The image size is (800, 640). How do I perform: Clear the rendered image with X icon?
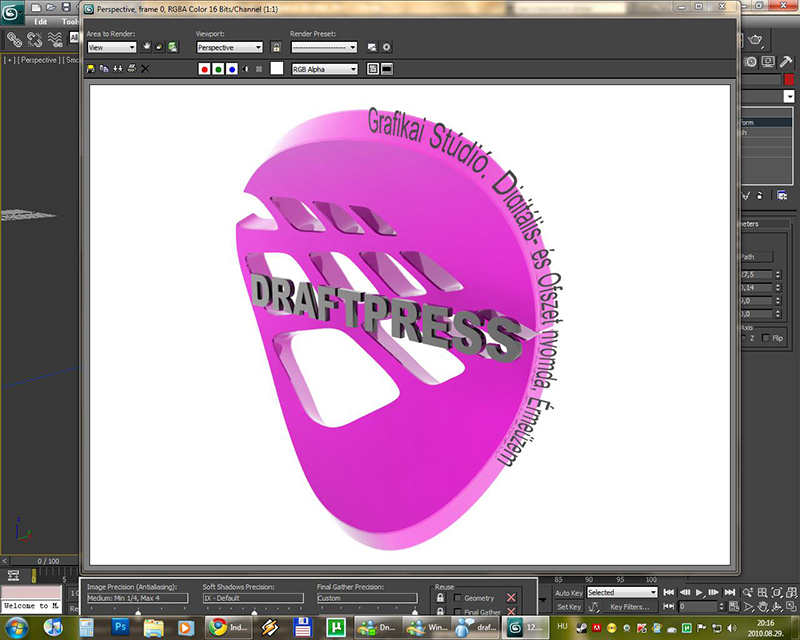(145, 69)
